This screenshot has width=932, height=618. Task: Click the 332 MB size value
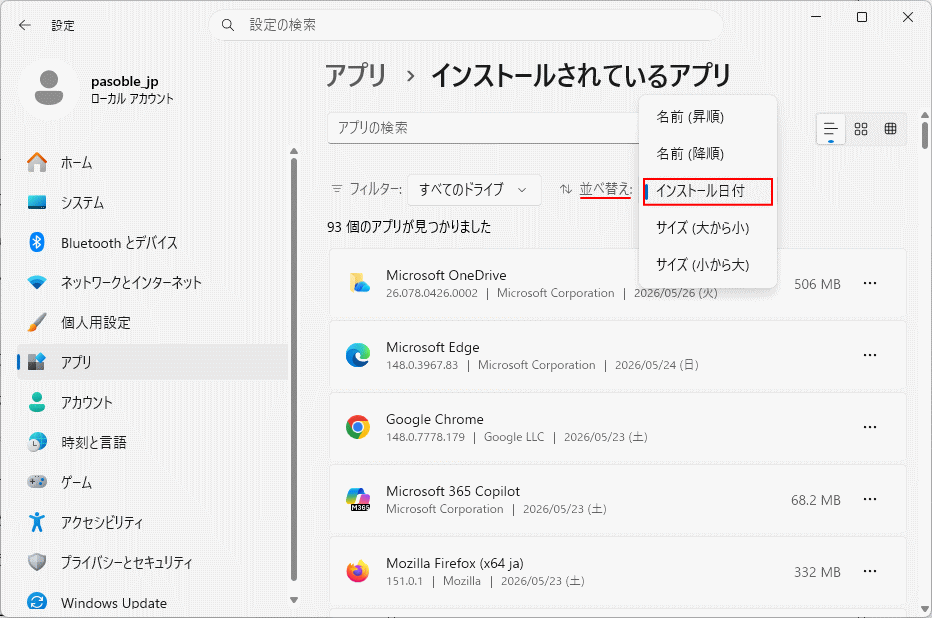point(817,572)
